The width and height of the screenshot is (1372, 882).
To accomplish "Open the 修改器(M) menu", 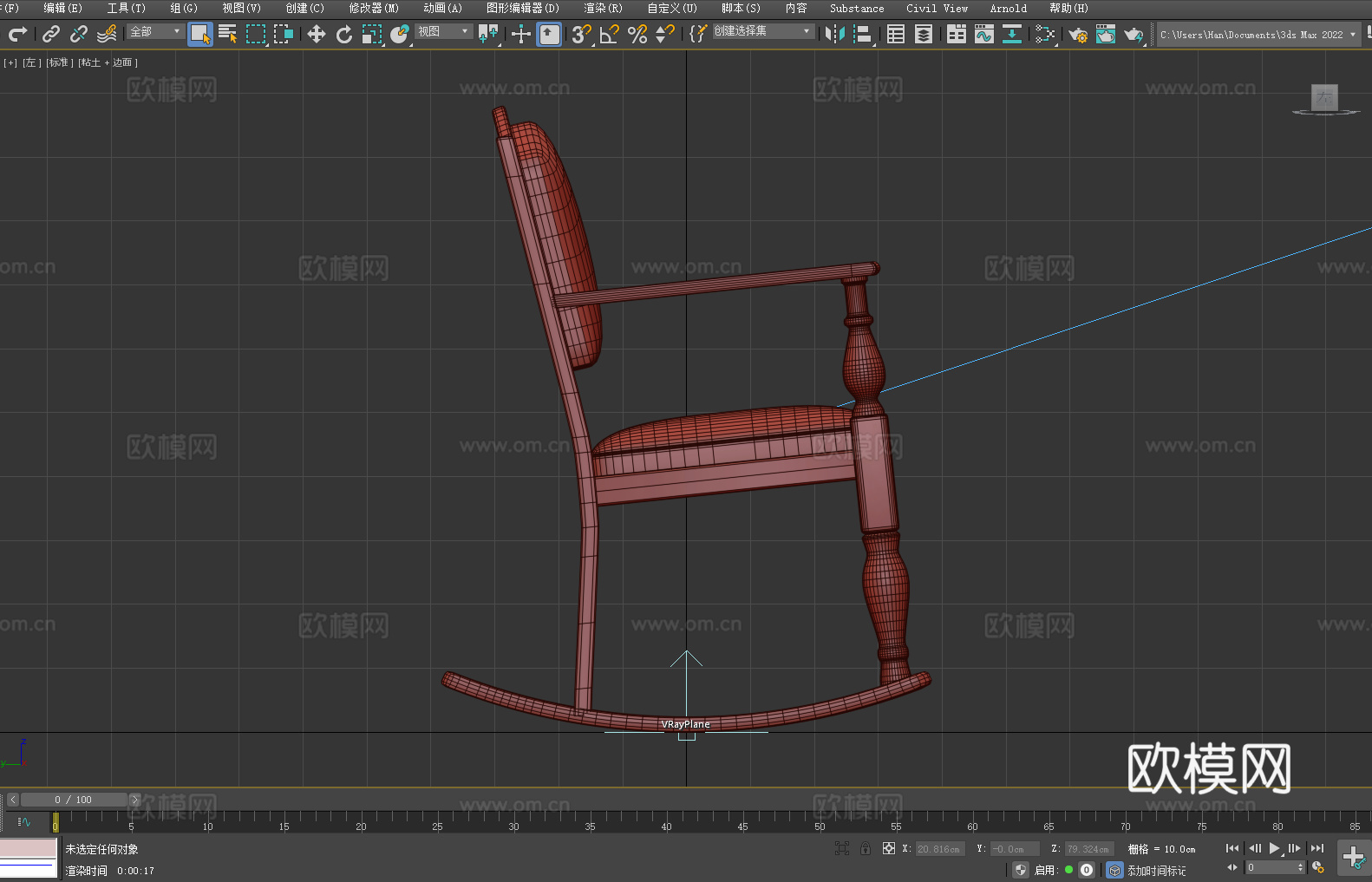I will pyautogui.click(x=374, y=8).
